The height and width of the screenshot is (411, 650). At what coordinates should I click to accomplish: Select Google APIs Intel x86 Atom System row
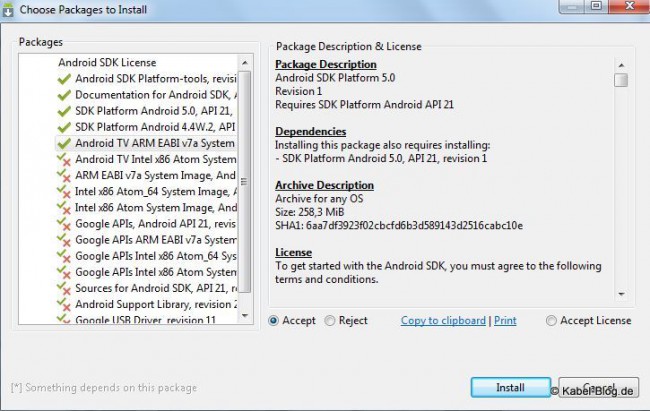point(146,273)
